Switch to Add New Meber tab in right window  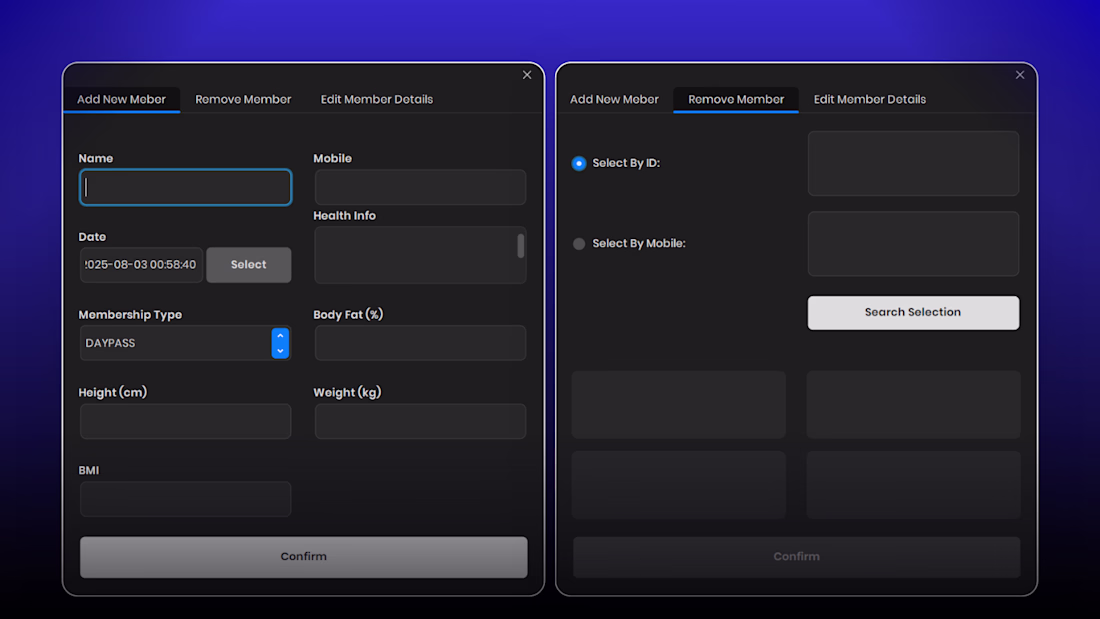click(614, 100)
